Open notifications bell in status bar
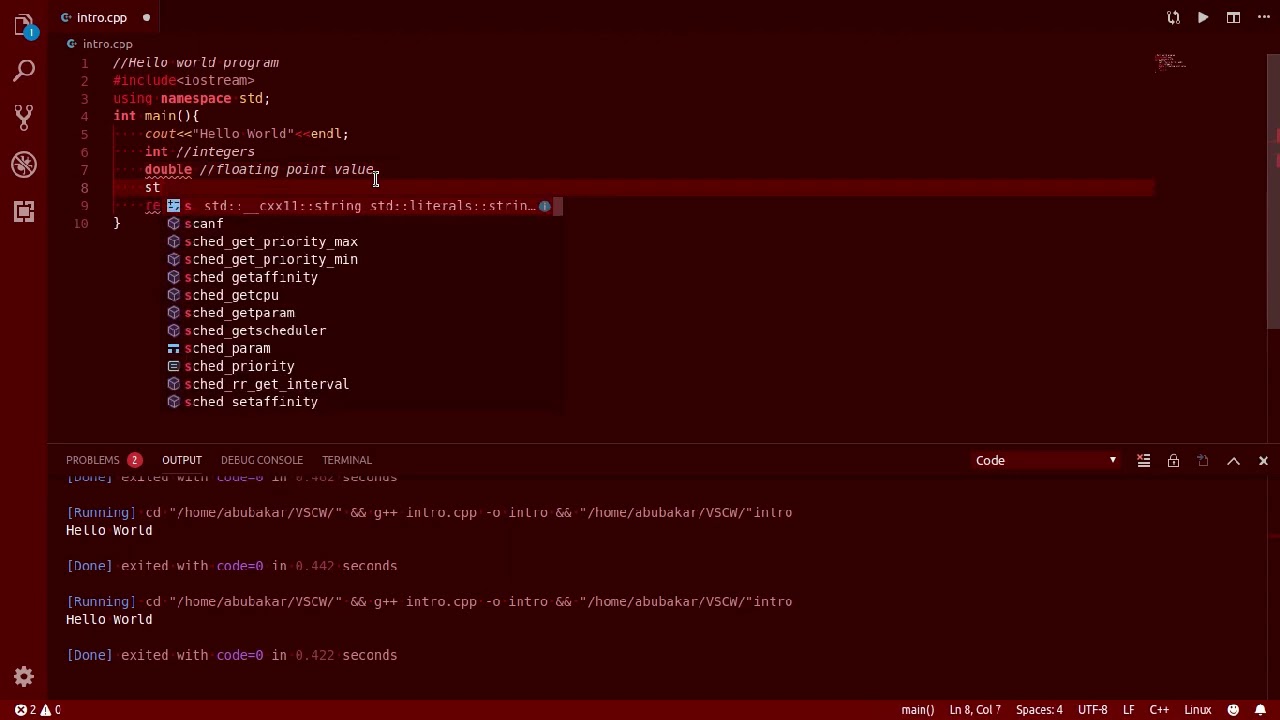Screen dimensions: 1280x720 click(1260, 710)
